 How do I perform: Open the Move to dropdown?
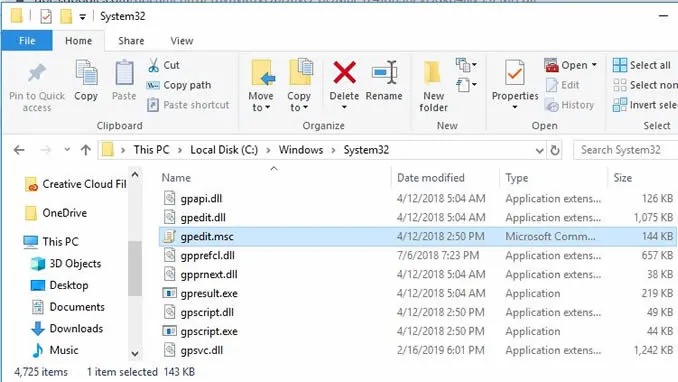(261, 101)
